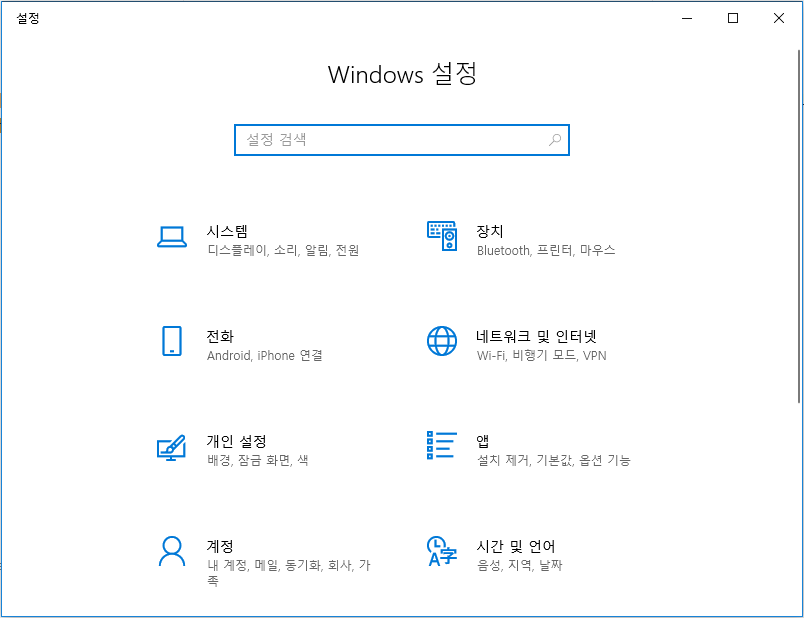
Task: Click 'Wi-Fi, 비행기 모드, VPN' description
Action: [x=541, y=355]
